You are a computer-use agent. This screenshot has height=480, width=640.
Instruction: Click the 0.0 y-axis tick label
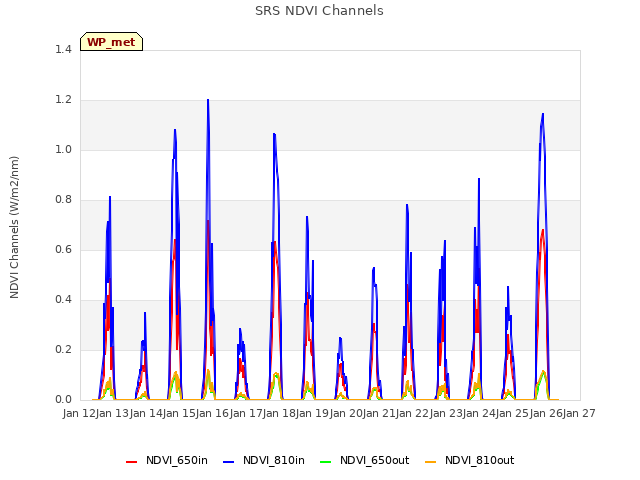[x=63, y=399]
